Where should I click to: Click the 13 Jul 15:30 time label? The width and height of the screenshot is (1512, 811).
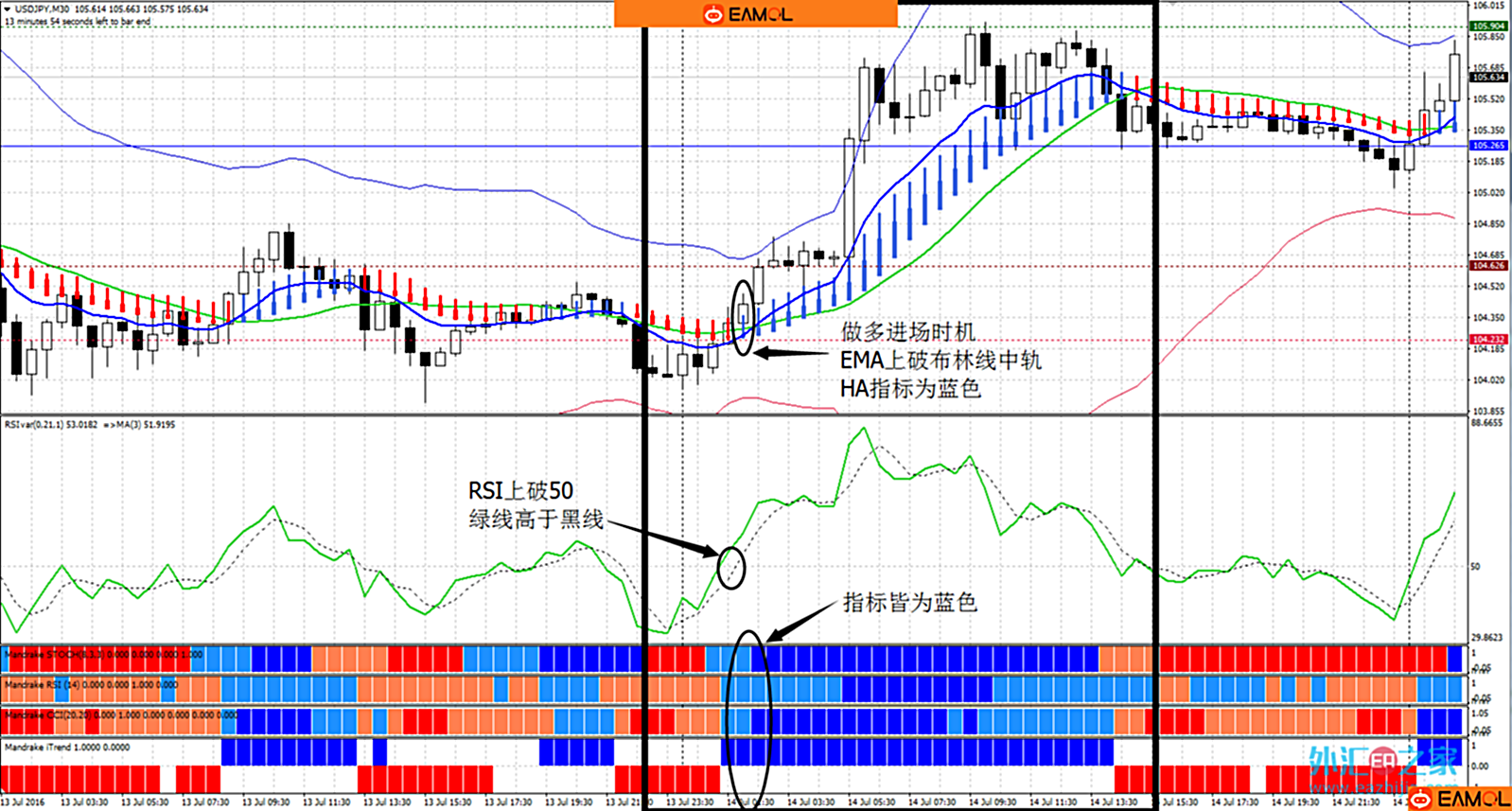coord(448,802)
